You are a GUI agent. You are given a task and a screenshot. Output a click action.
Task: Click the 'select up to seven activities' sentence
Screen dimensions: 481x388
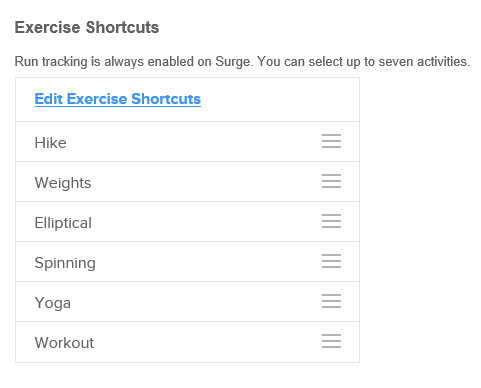pyautogui.click(x=363, y=62)
